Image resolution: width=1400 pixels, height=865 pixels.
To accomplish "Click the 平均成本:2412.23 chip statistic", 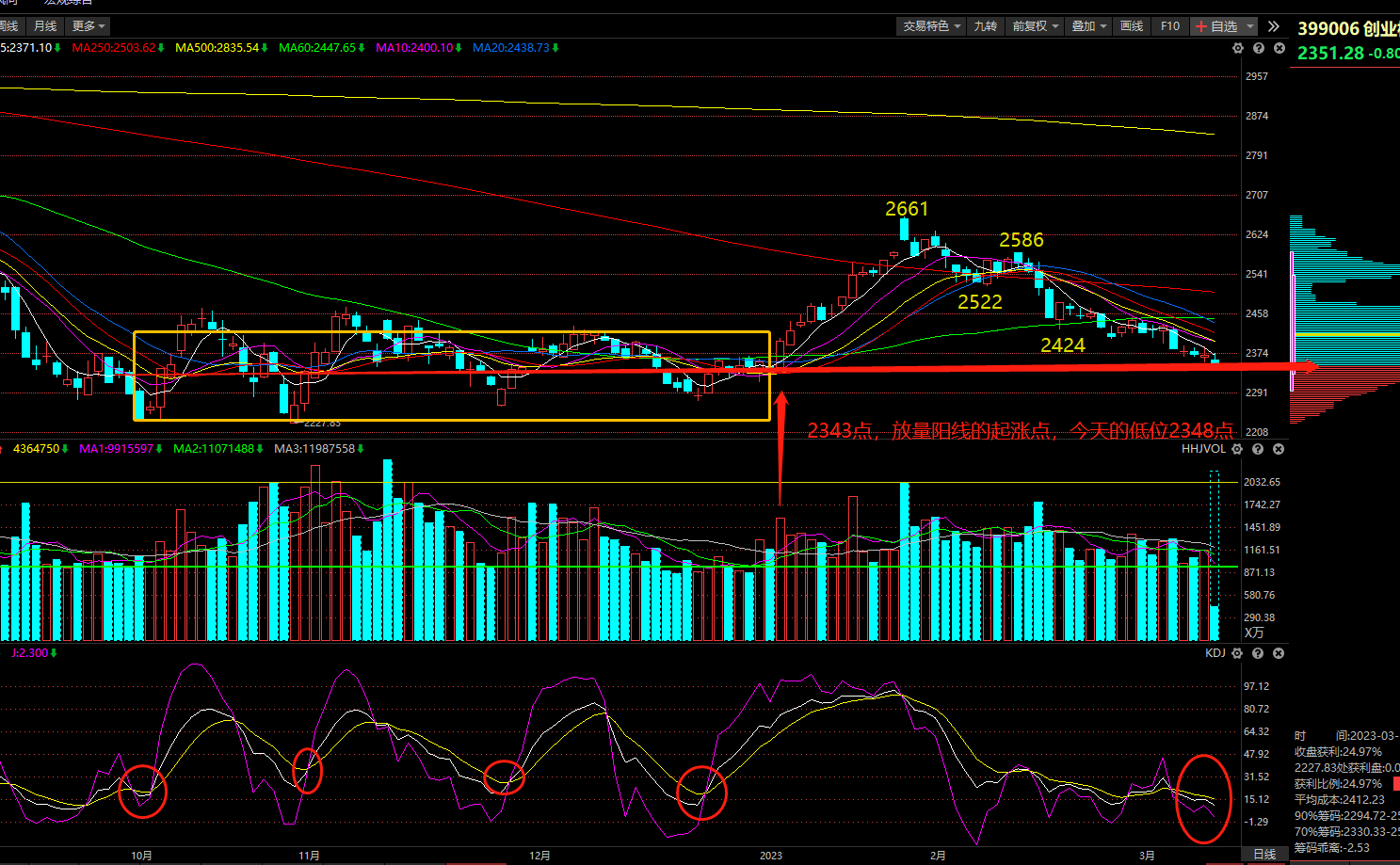I will (1340, 800).
